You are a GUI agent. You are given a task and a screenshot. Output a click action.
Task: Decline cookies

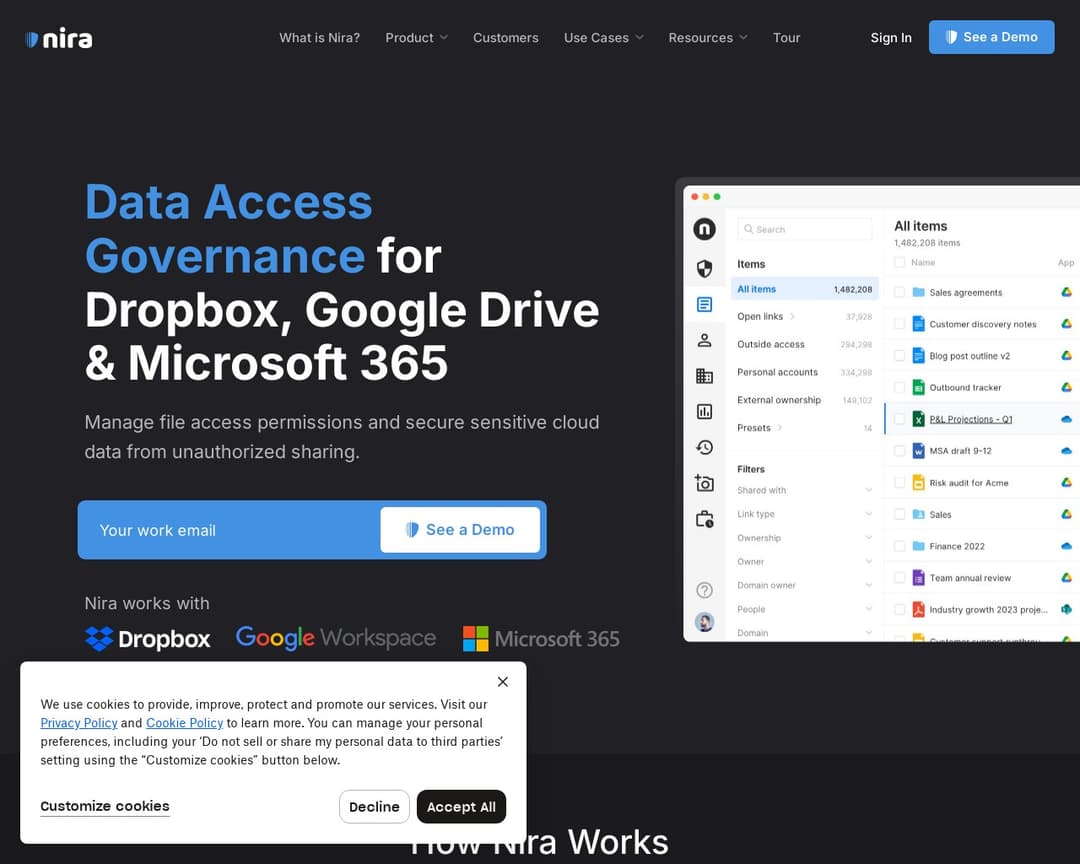pos(374,806)
